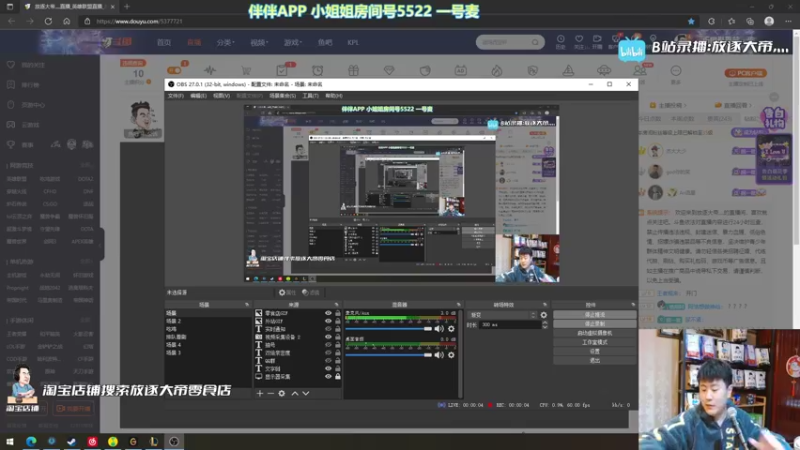Toggle the lock on 零食店GIF source

point(338,313)
